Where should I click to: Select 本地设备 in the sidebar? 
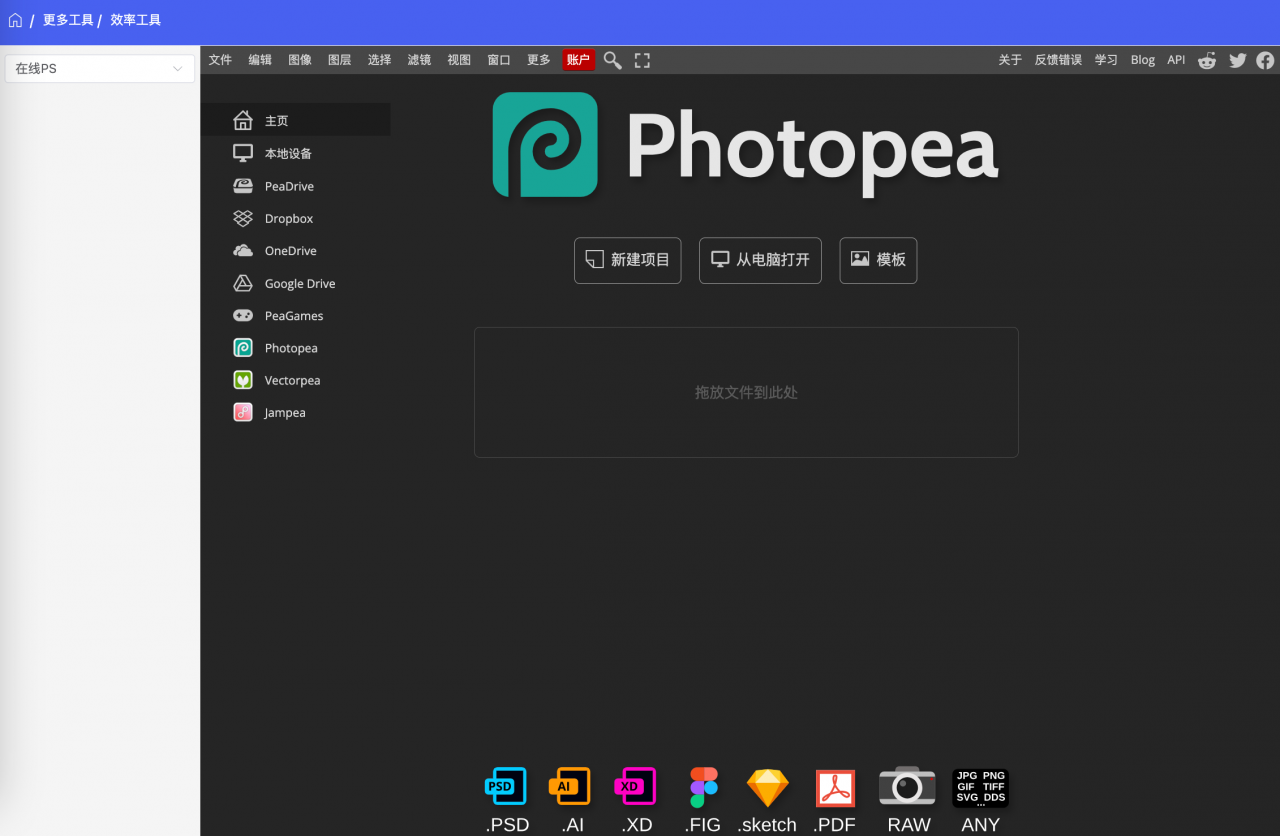[296, 153]
